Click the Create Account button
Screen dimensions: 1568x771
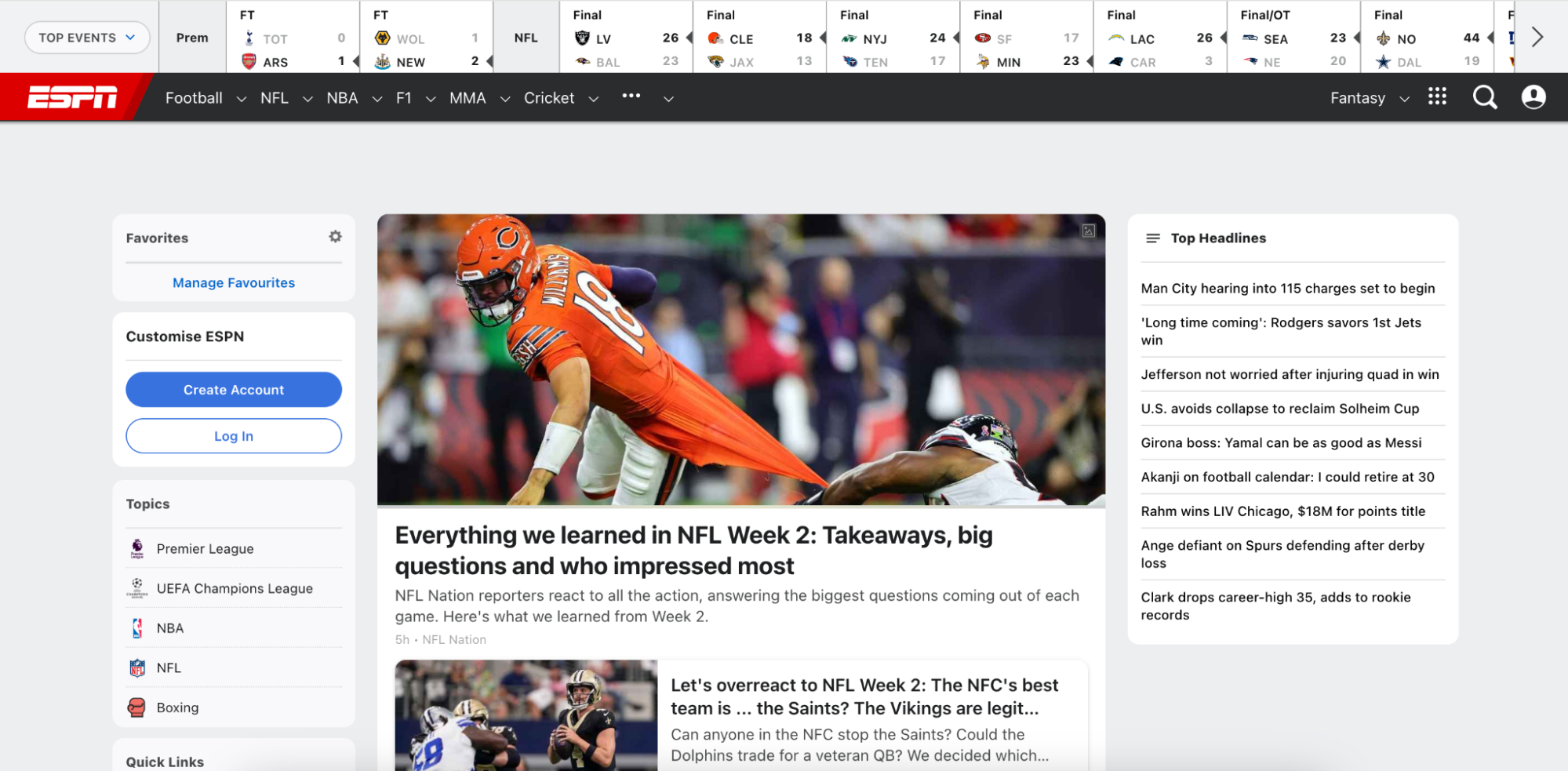234,390
